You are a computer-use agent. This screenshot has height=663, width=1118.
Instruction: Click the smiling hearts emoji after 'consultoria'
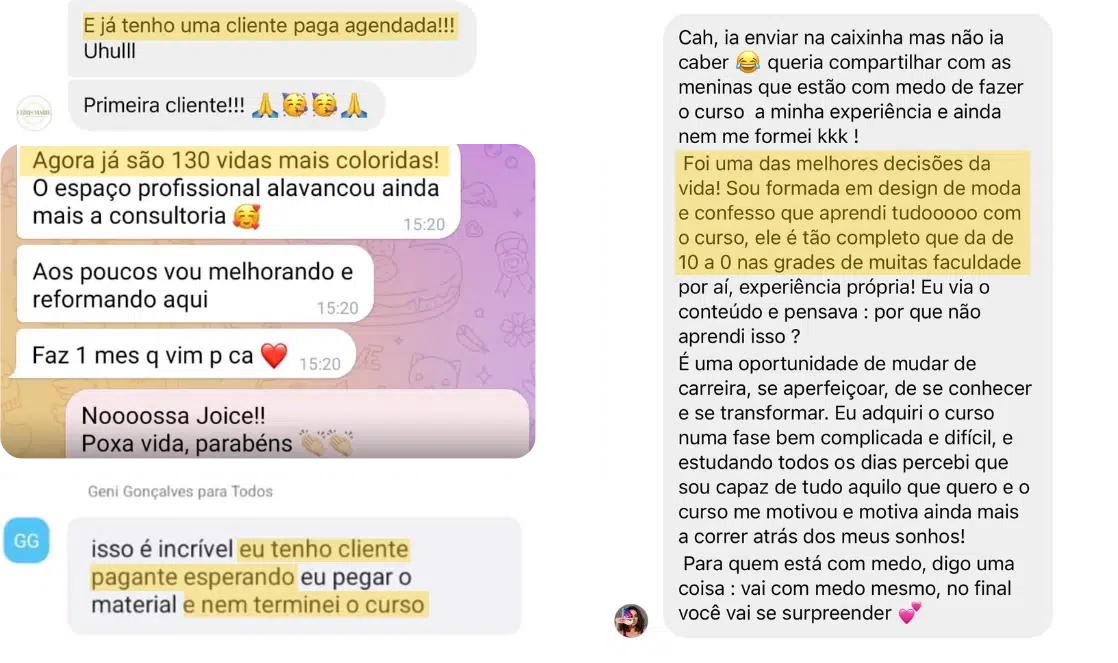pyautogui.click(x=247, y=217)
